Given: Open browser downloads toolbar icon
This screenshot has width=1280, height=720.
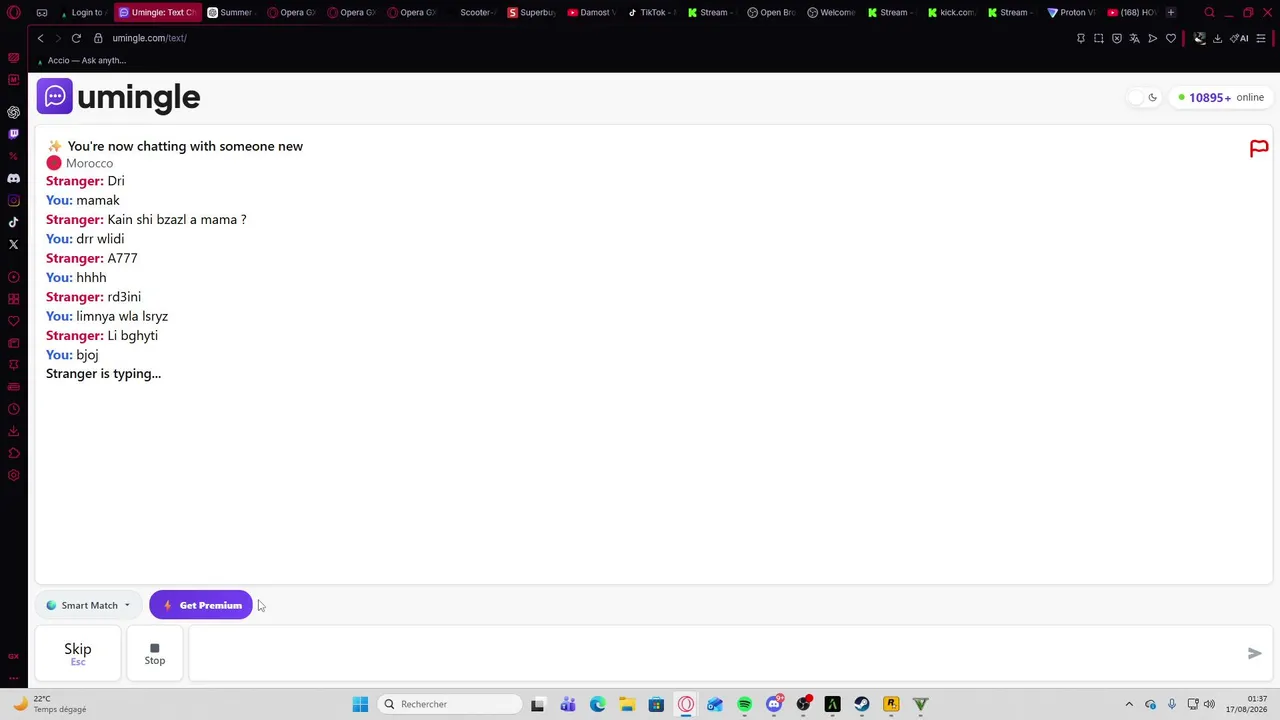Looking at the screenshot, I should (x=1217, y=38).
